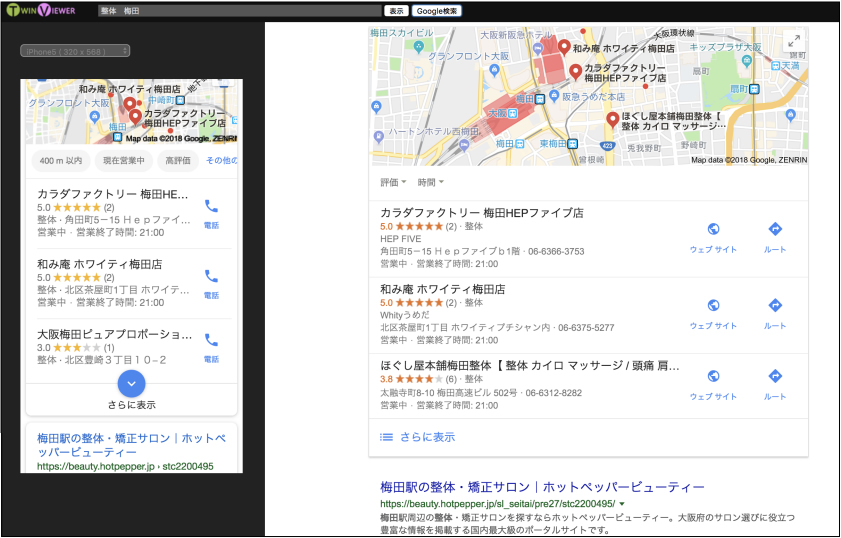Image resolution: width=841 pixels, height=538 pixels.
Task: Select the 400 m 以内 filter chip
Action: pos(61,160)
